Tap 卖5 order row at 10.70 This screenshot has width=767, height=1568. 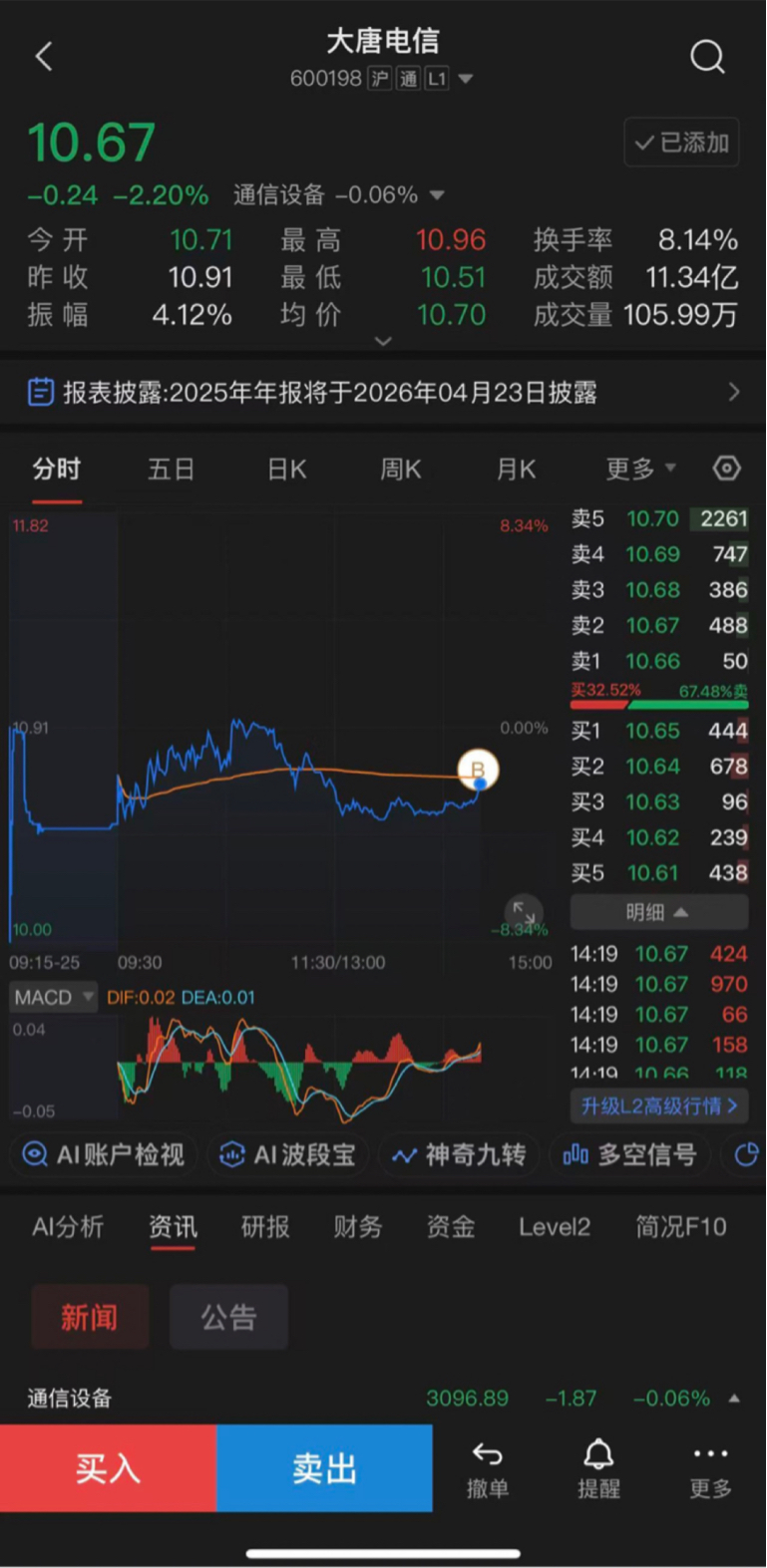(x=659, y=518)
